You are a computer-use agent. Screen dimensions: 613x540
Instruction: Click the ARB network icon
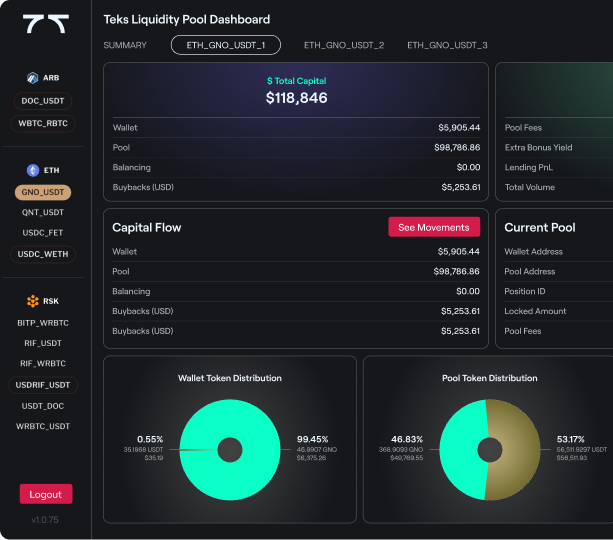click(x=32, y=78)
